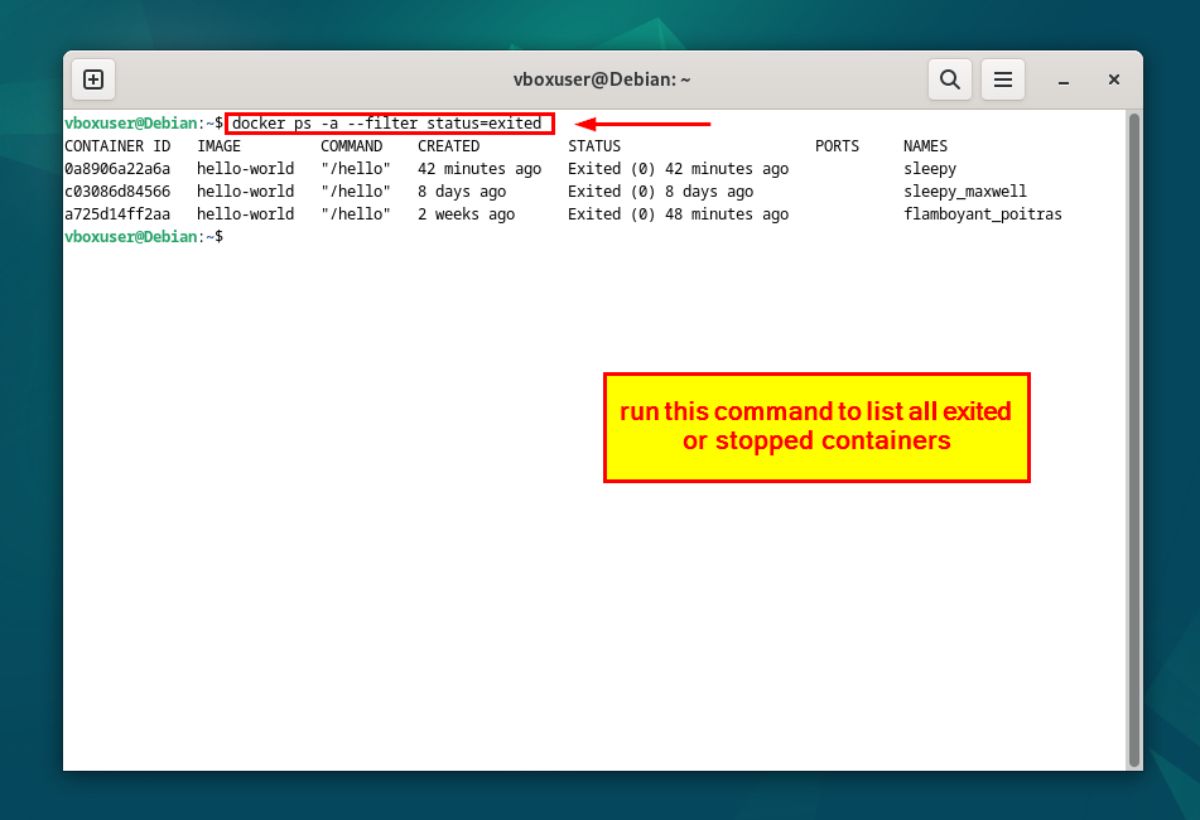Close the terminal window
The width and height of the screenshot is (1200, 820).
tap(1113, 80)
